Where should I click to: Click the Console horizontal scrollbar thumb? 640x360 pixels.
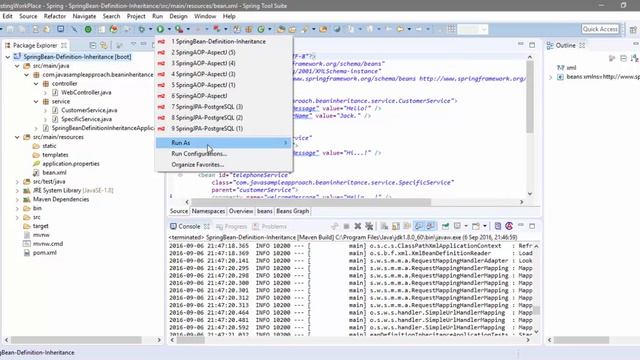coord(191,340)
